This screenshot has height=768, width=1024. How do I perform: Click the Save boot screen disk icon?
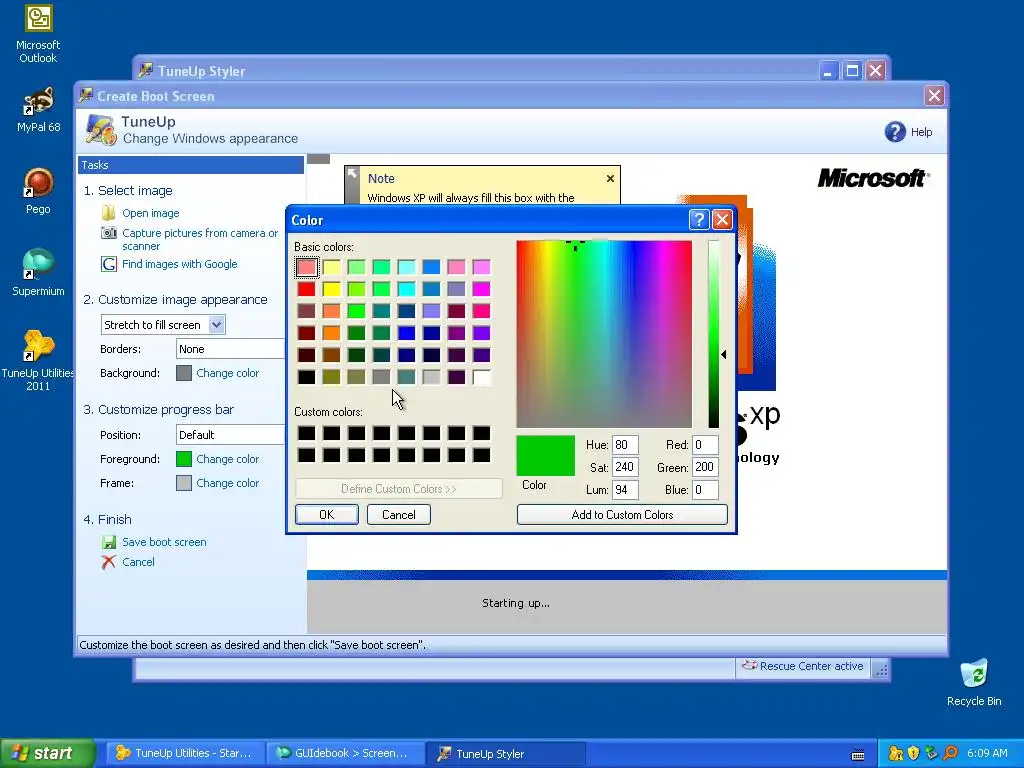108,542
